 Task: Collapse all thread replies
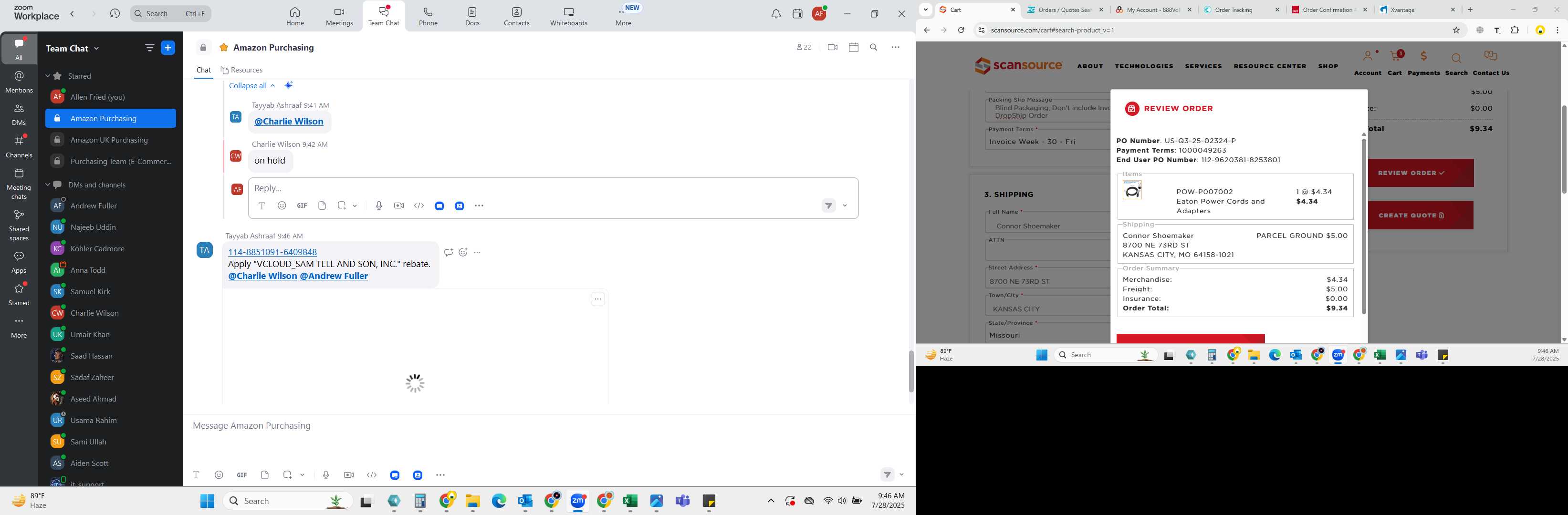point(252,86)
